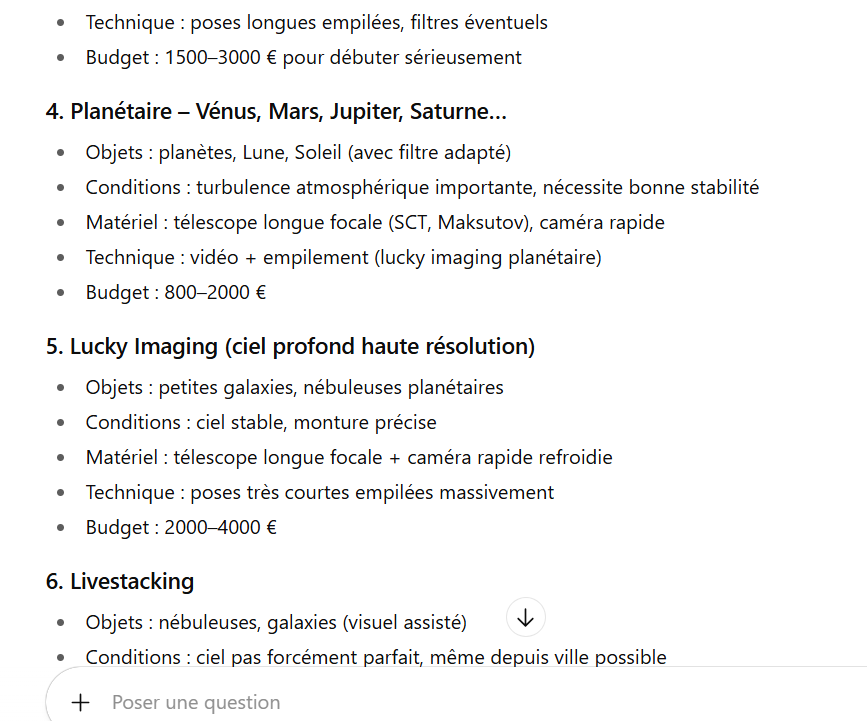Click the plus icon beside the question field
This screenshot has width=867, height=721.
[81, 702]
